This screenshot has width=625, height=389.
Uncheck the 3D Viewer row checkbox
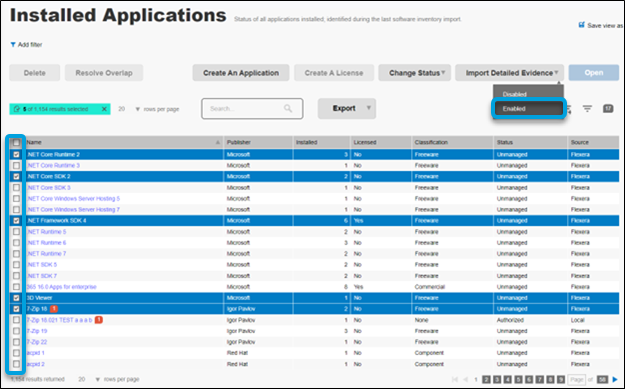(16, 298)
